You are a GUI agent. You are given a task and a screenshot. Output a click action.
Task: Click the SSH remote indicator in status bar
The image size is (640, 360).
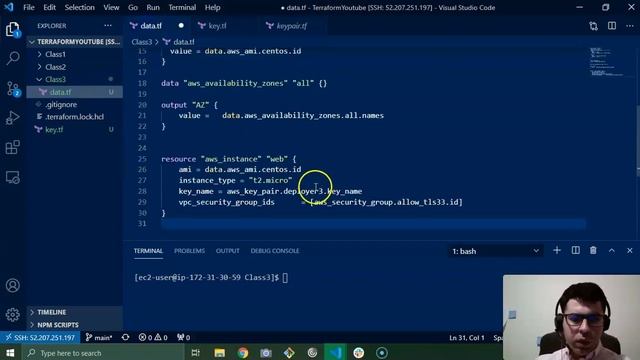(x=40, y=338)
